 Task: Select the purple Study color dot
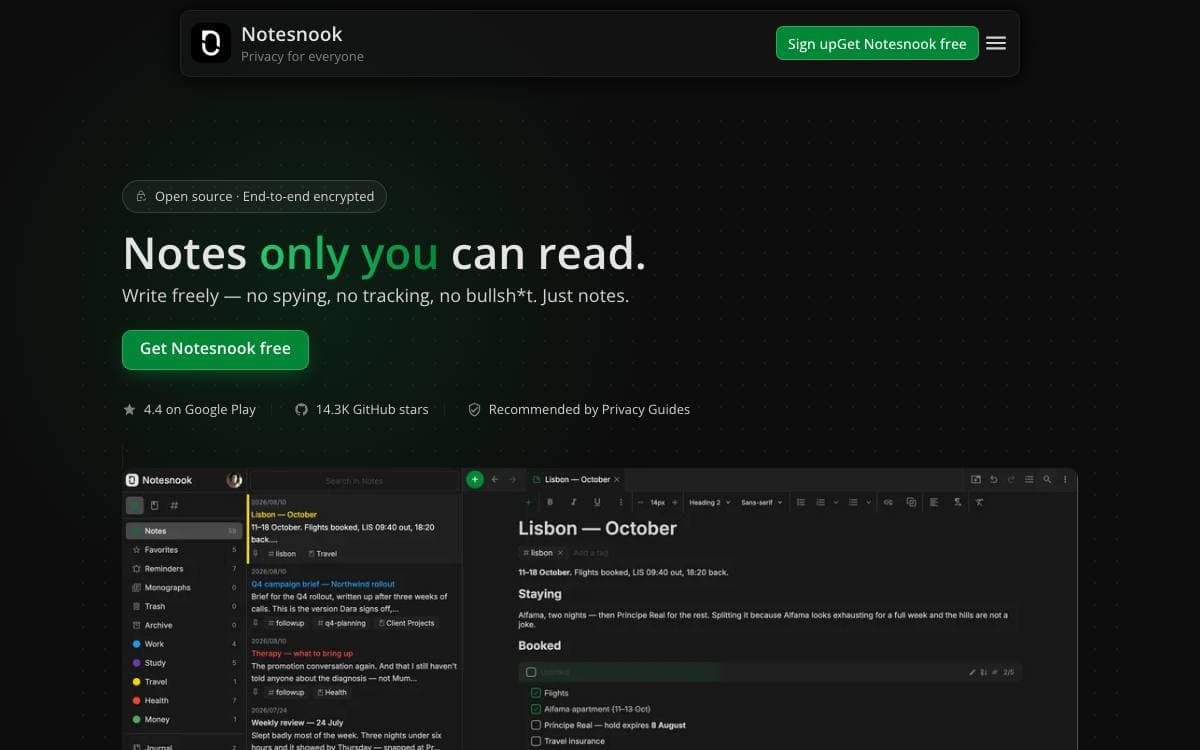point(136,663)
